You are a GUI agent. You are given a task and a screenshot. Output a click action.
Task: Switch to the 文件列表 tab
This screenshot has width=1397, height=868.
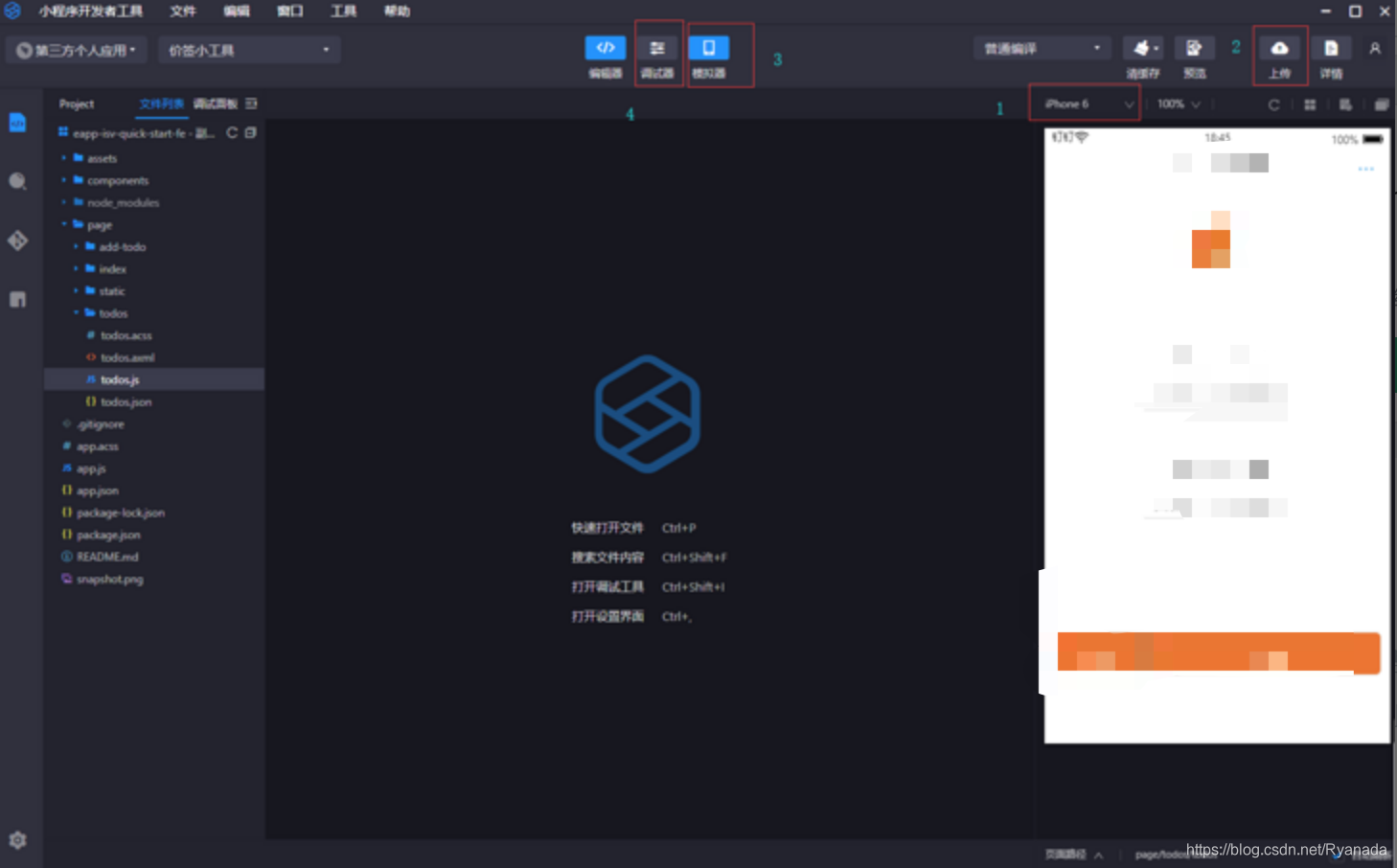161,103
